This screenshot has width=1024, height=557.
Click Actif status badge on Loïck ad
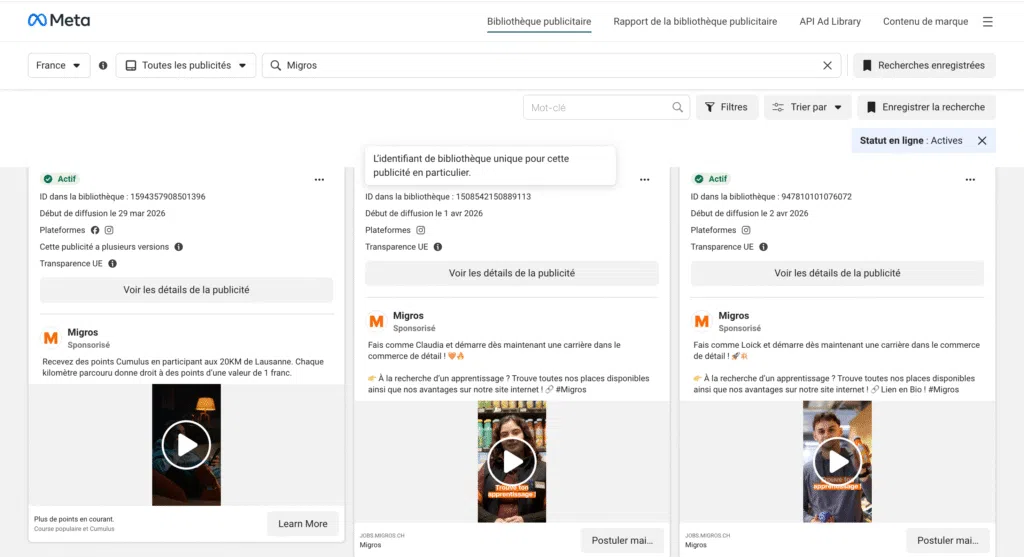pyautogui.click(x=711, y=179)
